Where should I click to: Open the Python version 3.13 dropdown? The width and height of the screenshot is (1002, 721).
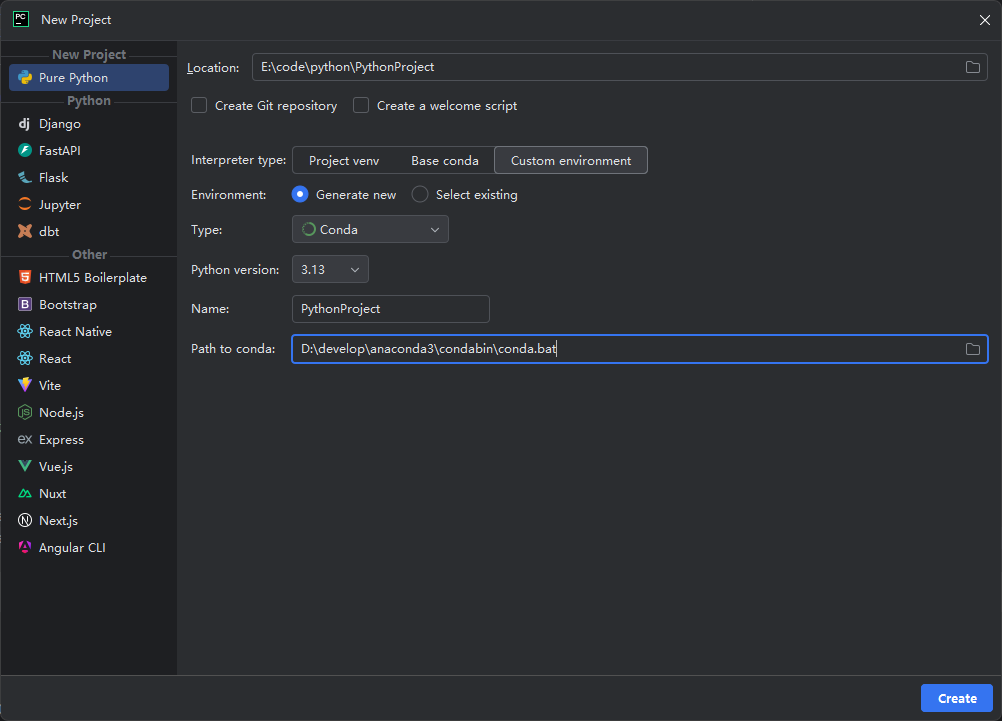[x=330, y=270]
